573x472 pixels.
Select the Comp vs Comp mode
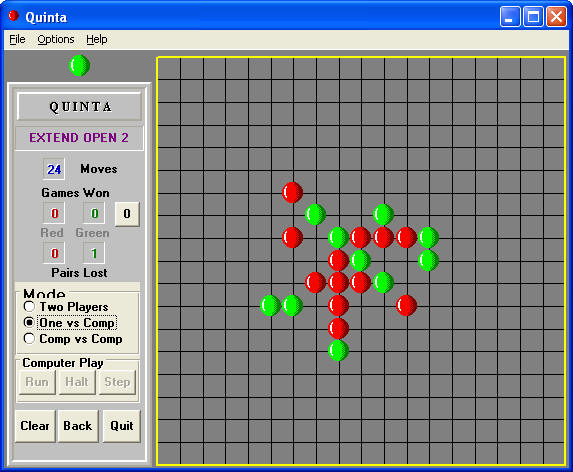pyautogui.click(x=73, y=339)
